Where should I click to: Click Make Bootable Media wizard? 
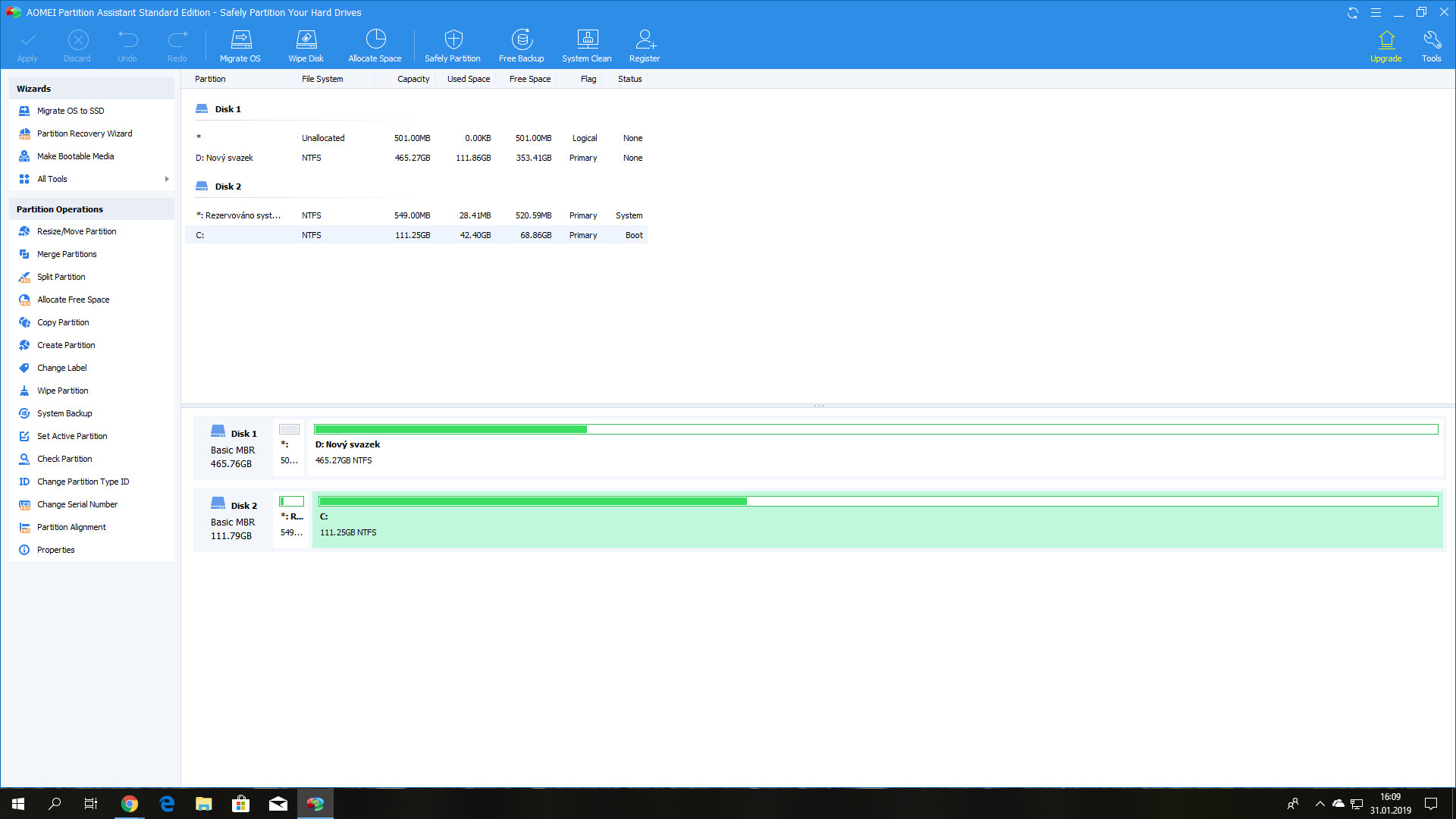click(x=75, y=156)
